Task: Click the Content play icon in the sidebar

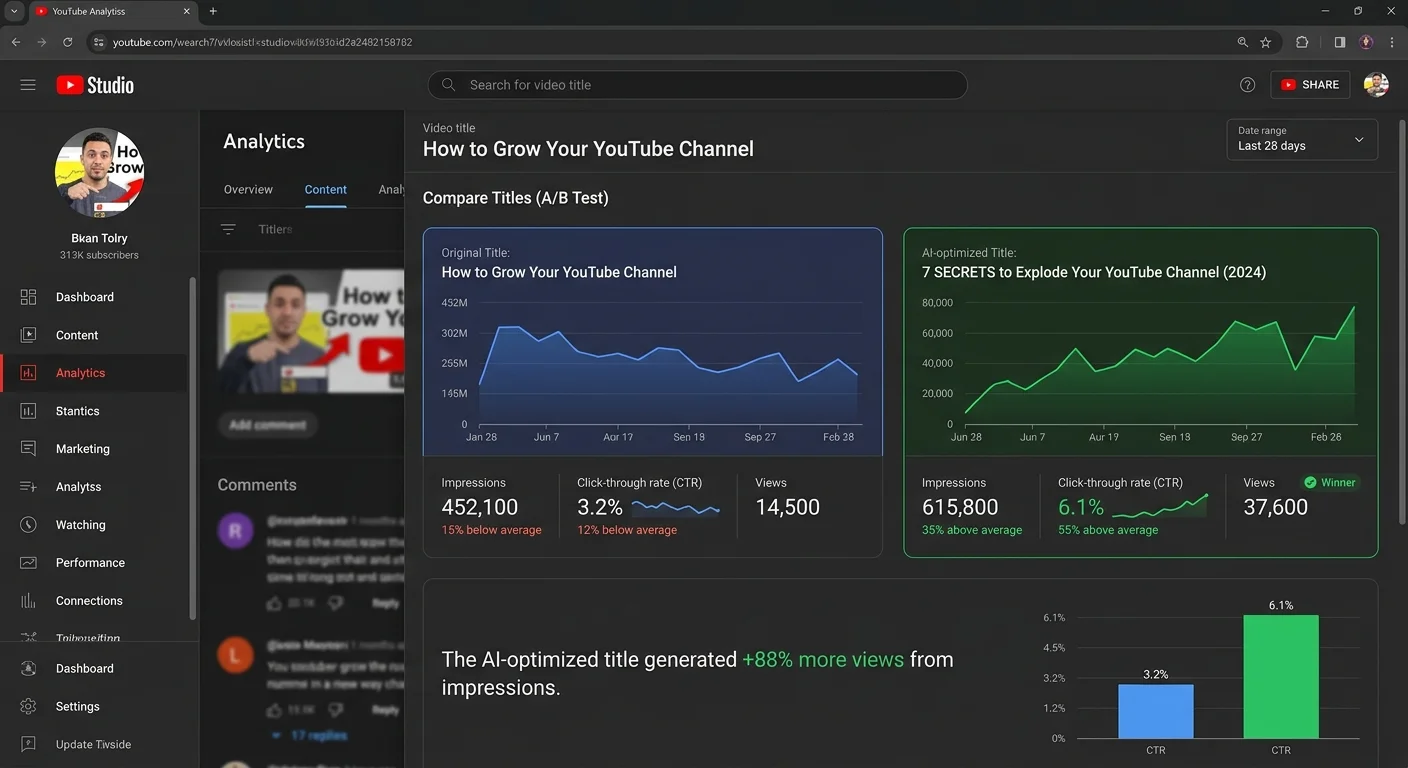Action: 28,335
